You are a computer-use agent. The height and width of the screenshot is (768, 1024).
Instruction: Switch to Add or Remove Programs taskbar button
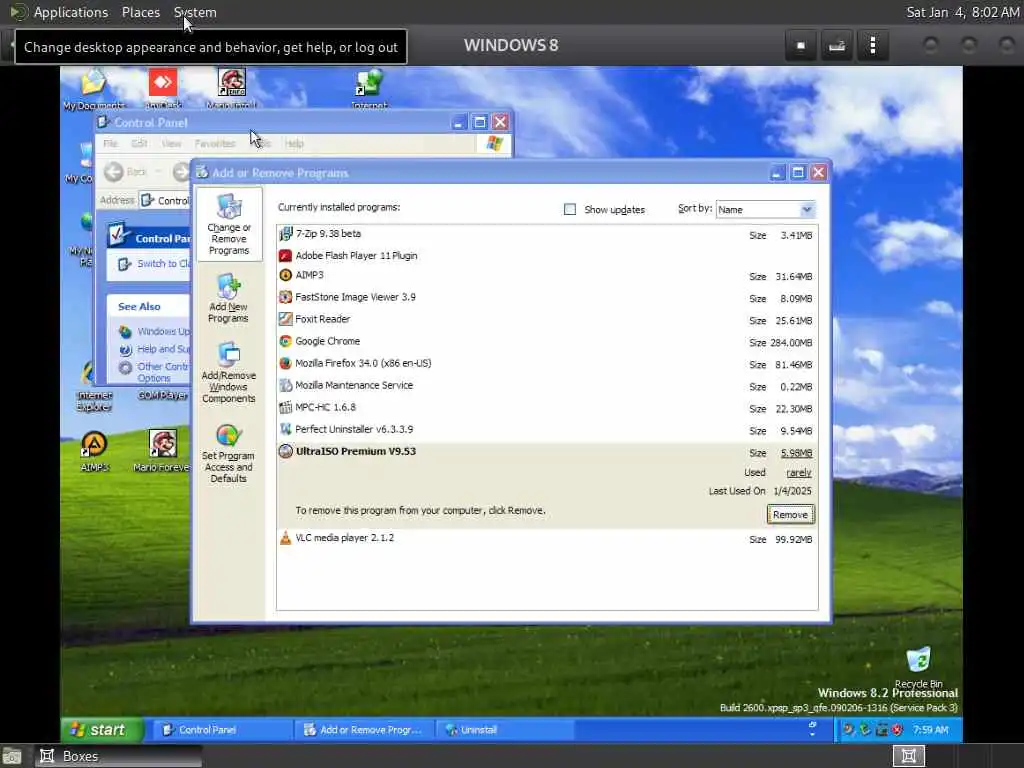click(363, 729)
